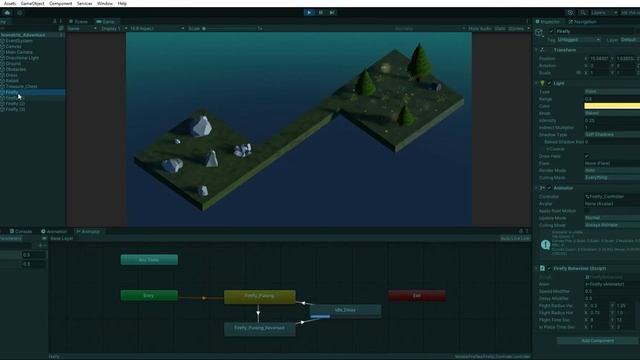
Task: Open the Layer Default dropdown
Action: pos(630,40)
